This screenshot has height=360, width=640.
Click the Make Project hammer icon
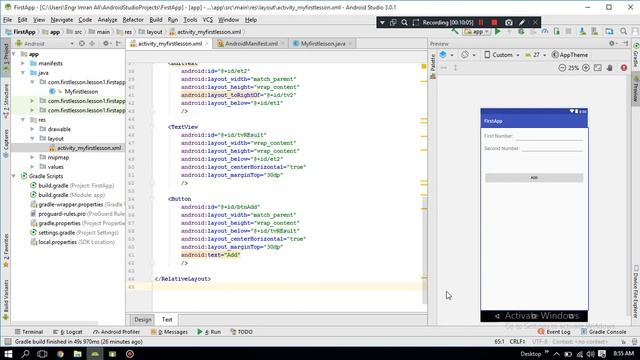pos(455,32)
